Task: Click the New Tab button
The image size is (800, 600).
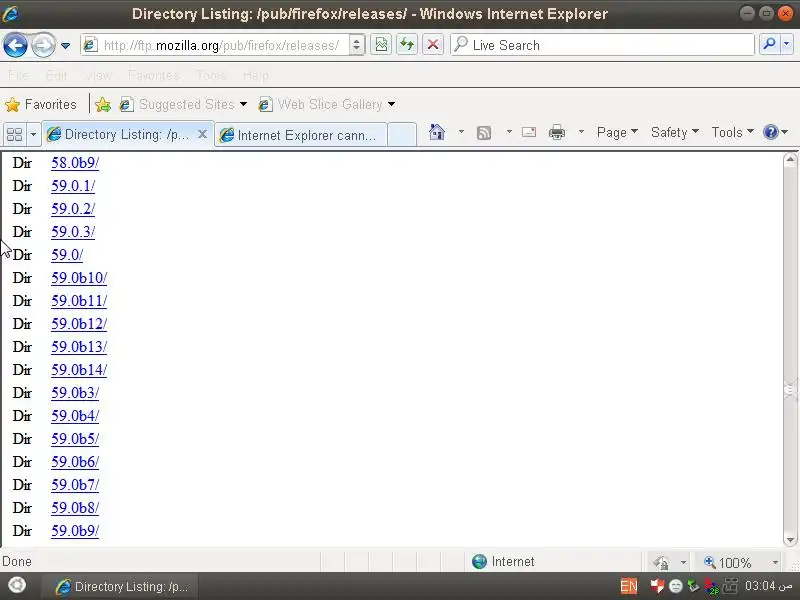Action: click(402, 135)
